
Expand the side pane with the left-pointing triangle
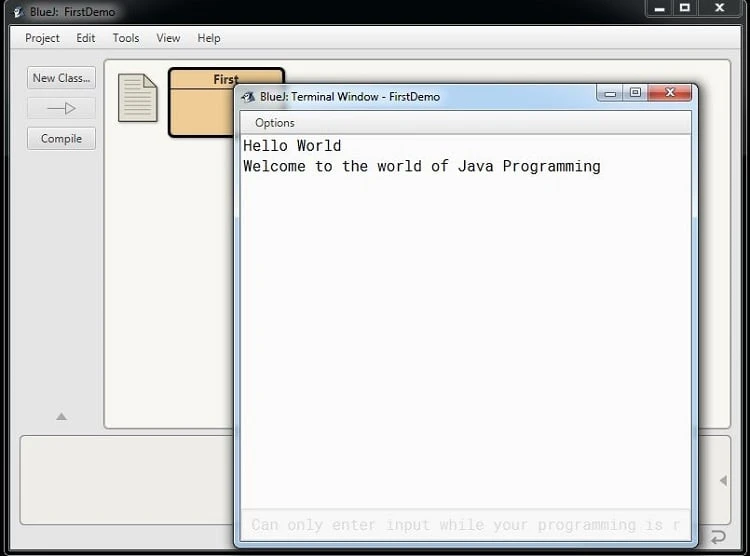pyautogui.click(x=723, y=481)
